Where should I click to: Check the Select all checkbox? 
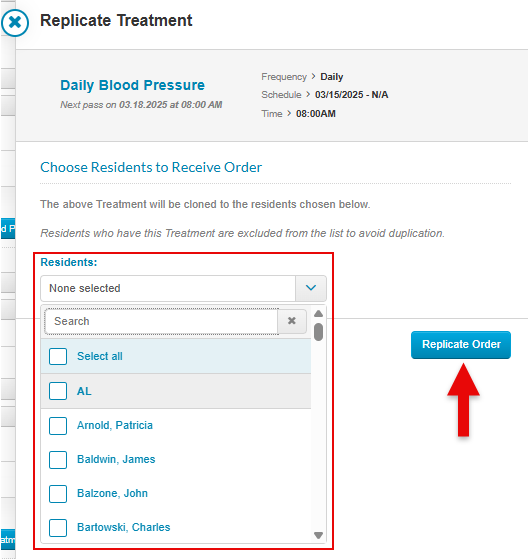(x=58, y=356)
